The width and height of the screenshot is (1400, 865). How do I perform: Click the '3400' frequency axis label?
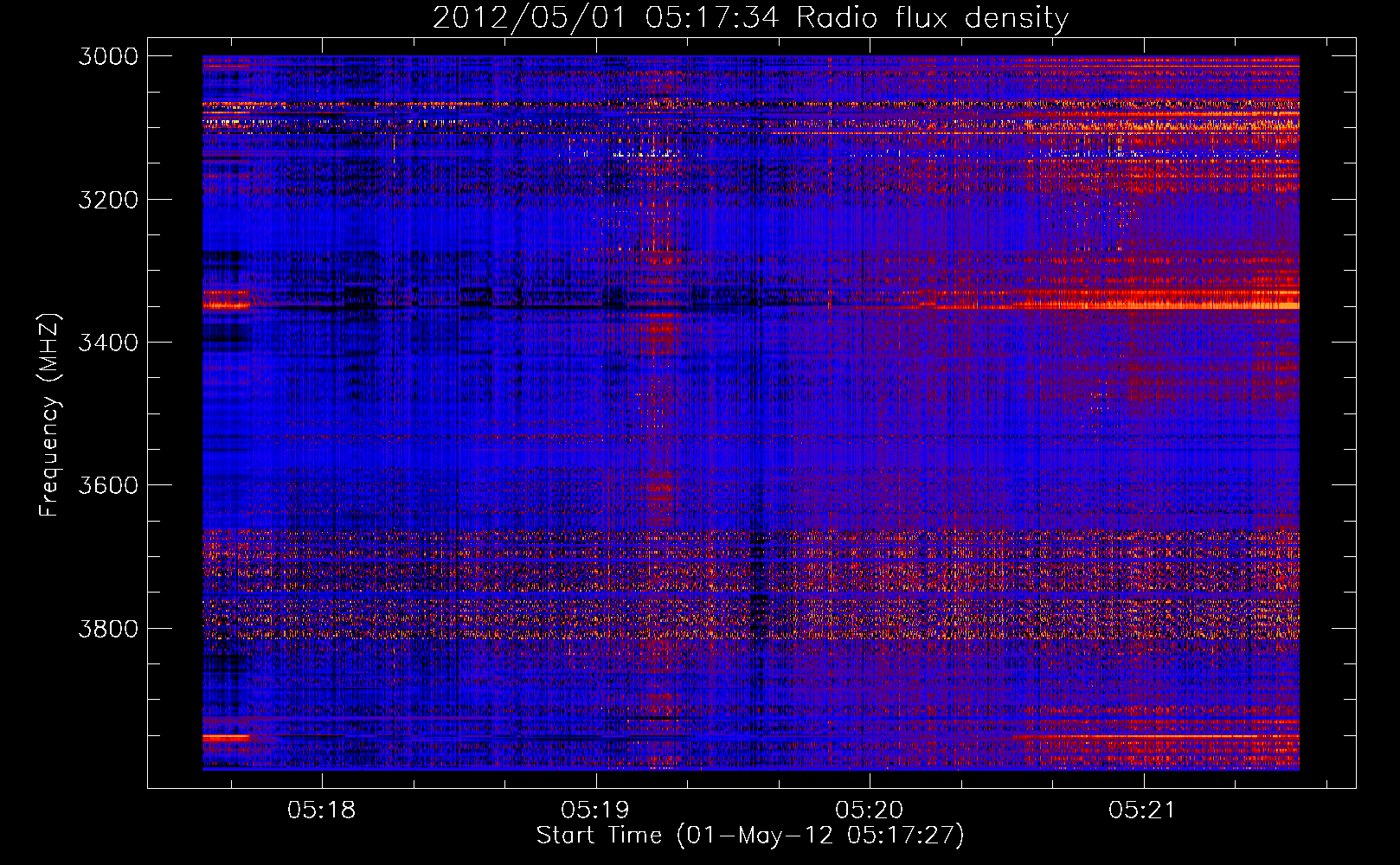point(108,343)
